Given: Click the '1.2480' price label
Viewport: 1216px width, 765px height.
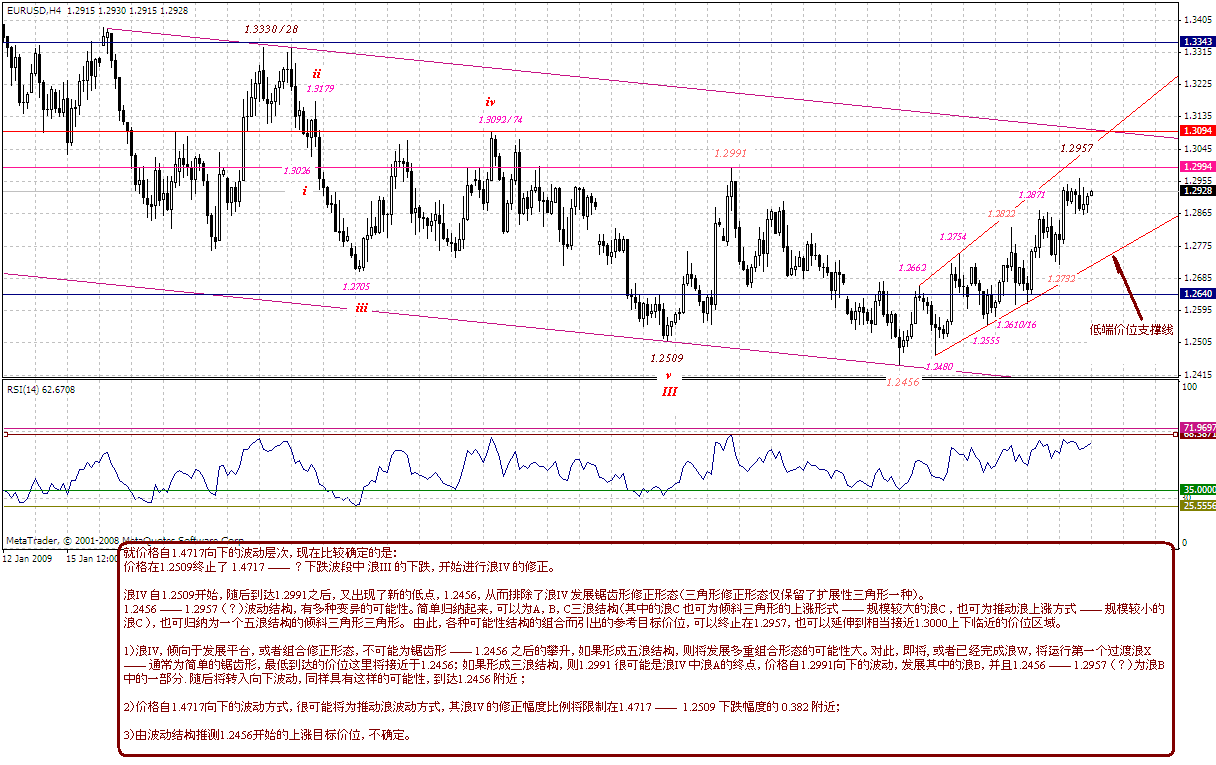Looking at the screenshot, I should pos(939,367).
